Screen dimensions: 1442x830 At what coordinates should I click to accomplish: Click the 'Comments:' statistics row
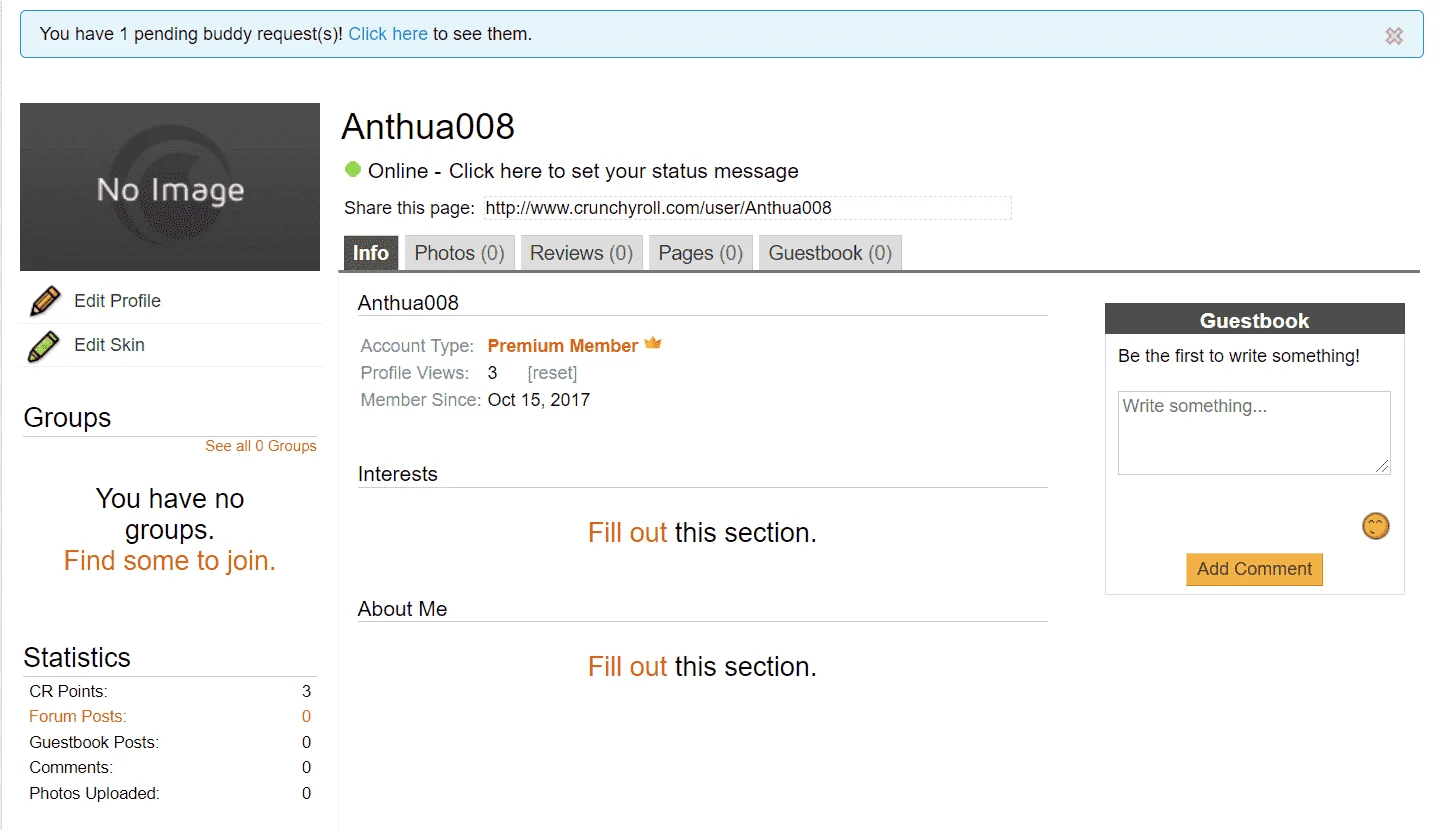pos(170,767)
